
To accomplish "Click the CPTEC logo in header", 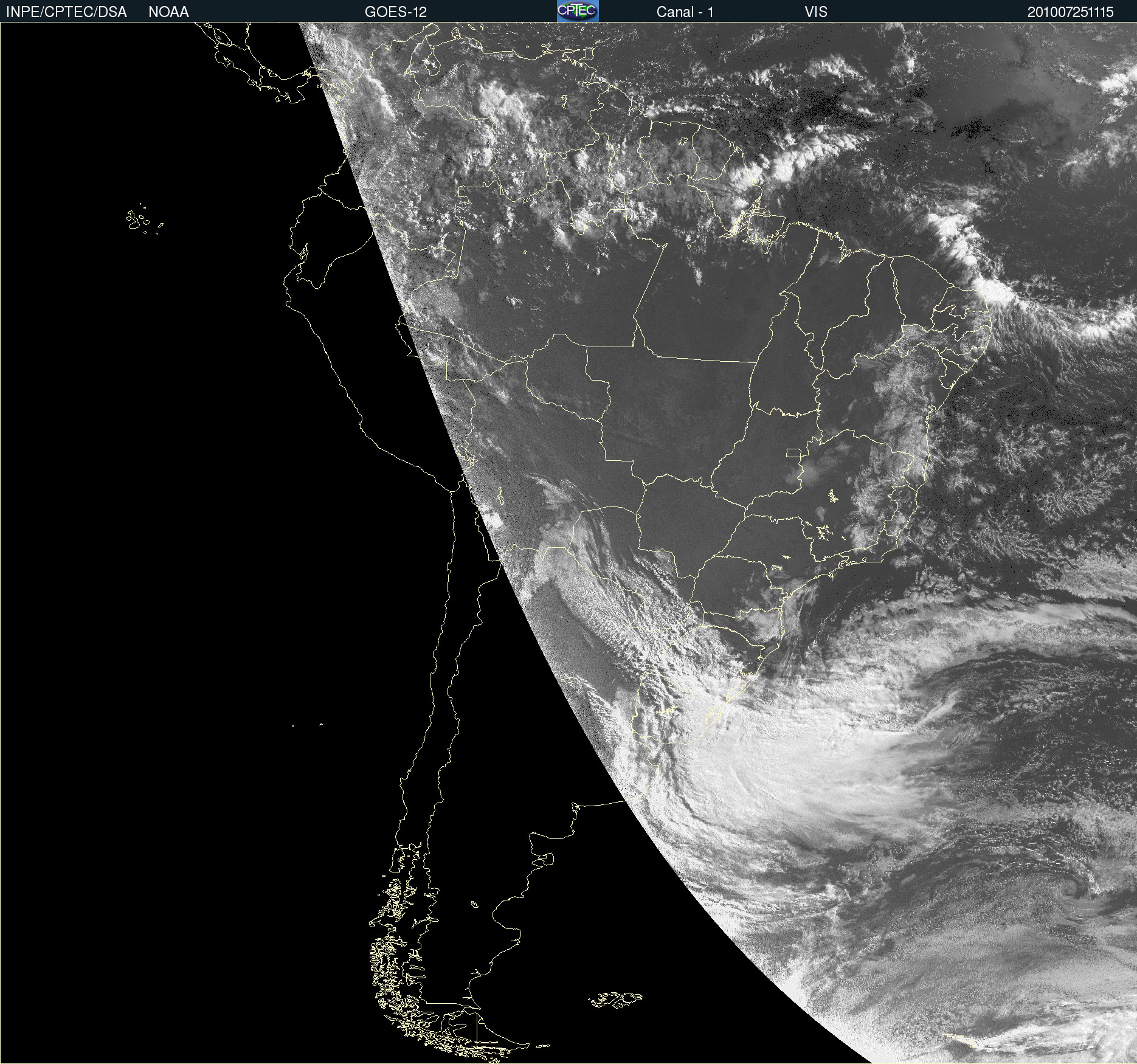I will click(x=578, y=11).
